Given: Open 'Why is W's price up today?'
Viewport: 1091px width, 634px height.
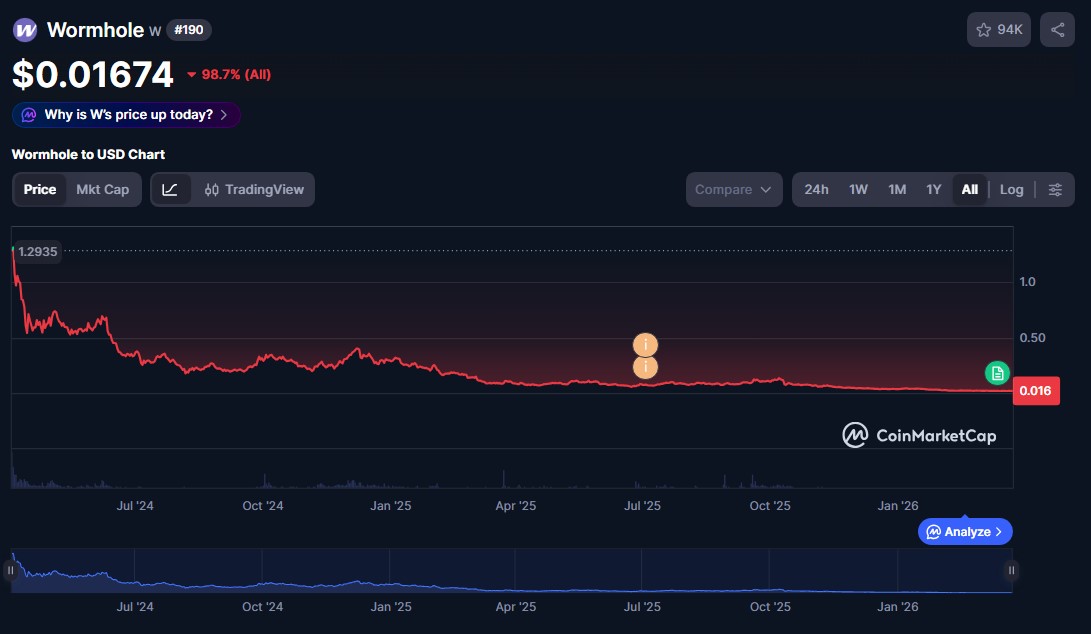Looking at the screenshot, I should (x=126, y=115).
